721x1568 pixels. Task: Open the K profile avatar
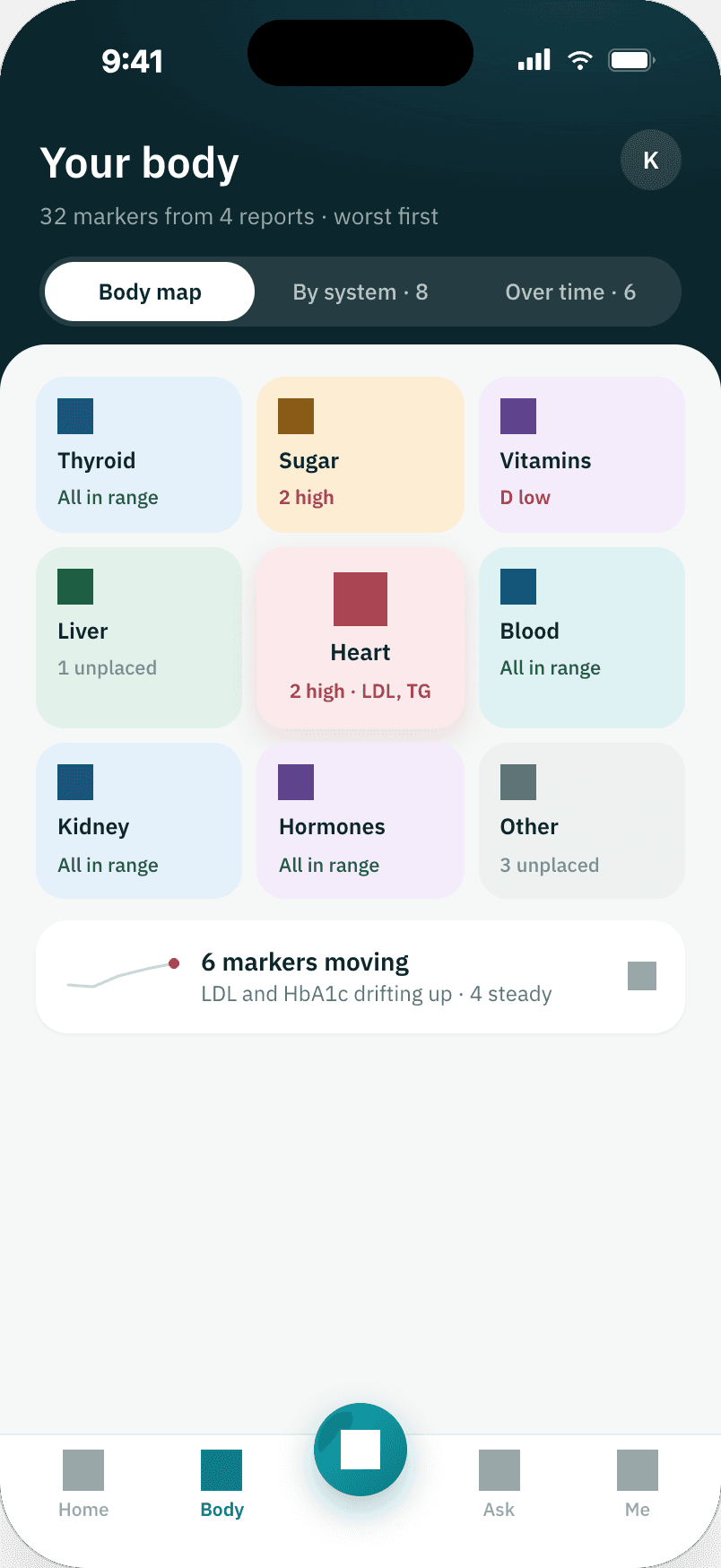click(651, 160)
